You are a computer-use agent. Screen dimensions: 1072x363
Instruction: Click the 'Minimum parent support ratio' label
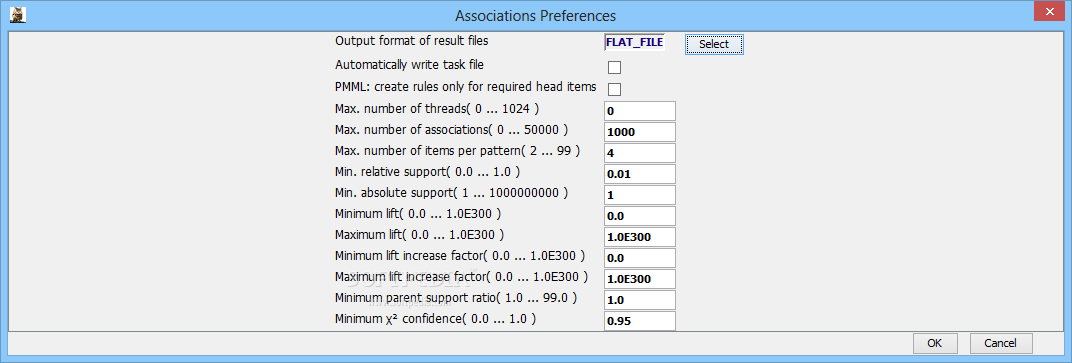click(x=456, y=297)
